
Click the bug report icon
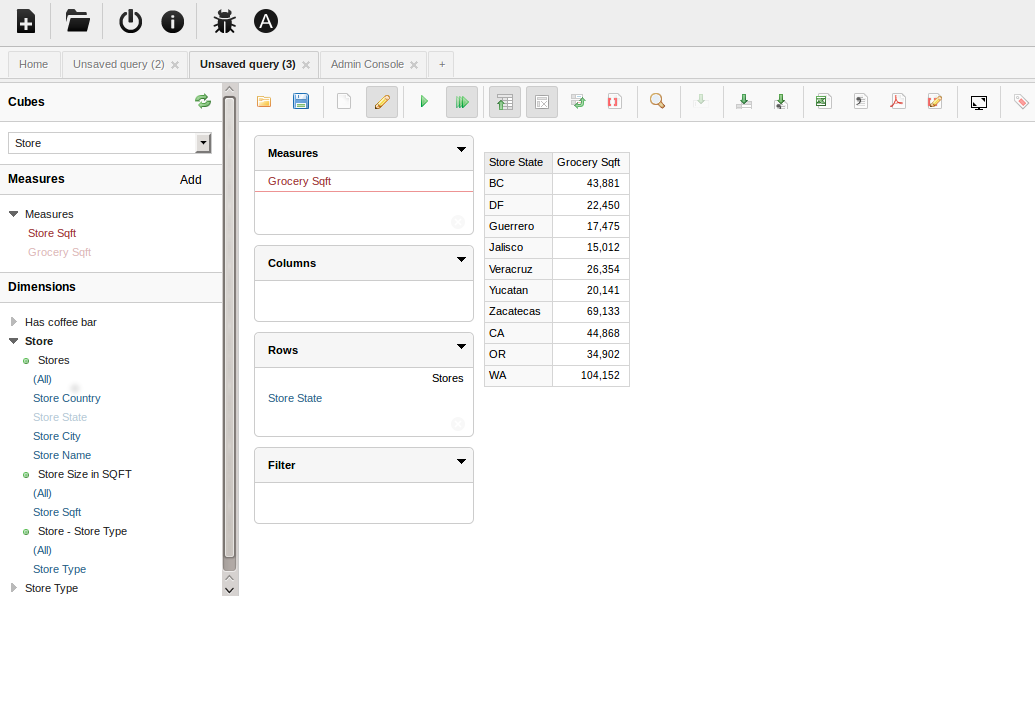coord(224,22)
